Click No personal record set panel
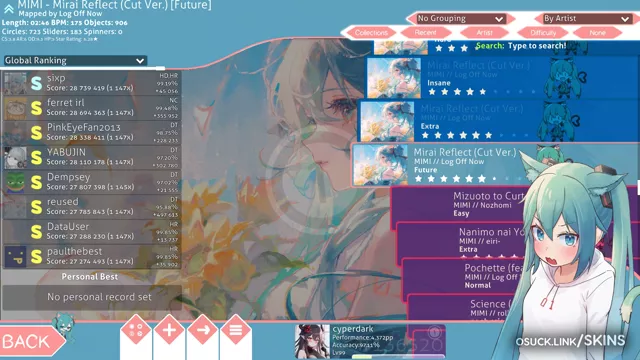Image resolution: width=640 pixels, height=360 pixels. point(92,297)
